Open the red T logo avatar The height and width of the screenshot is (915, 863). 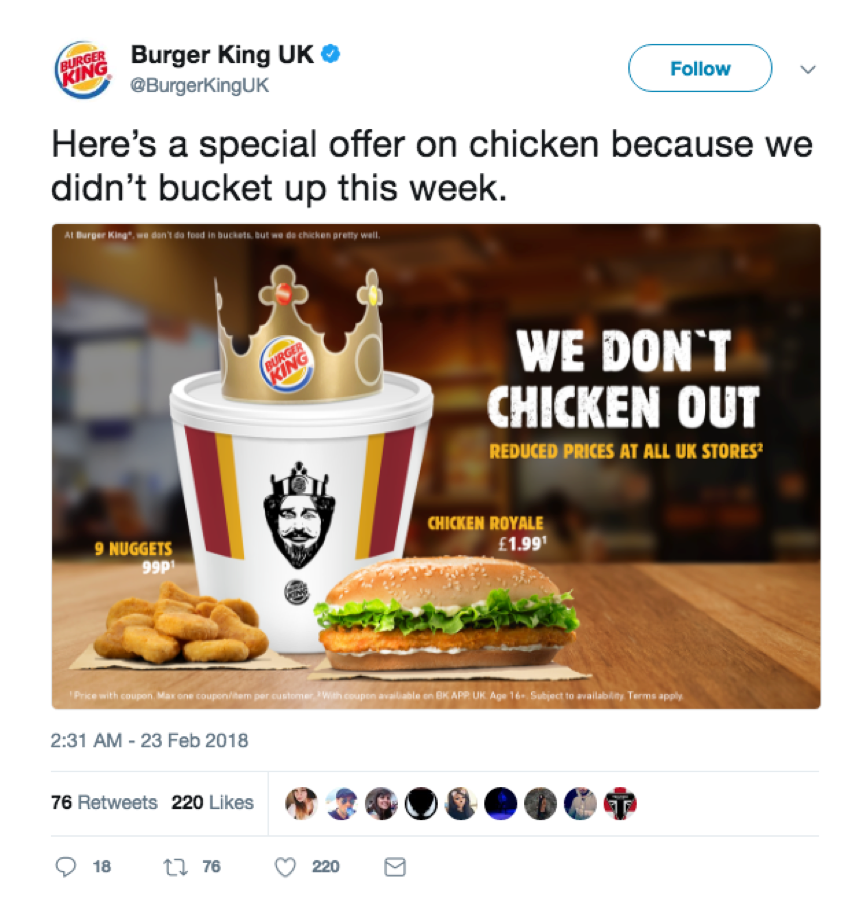620,804
